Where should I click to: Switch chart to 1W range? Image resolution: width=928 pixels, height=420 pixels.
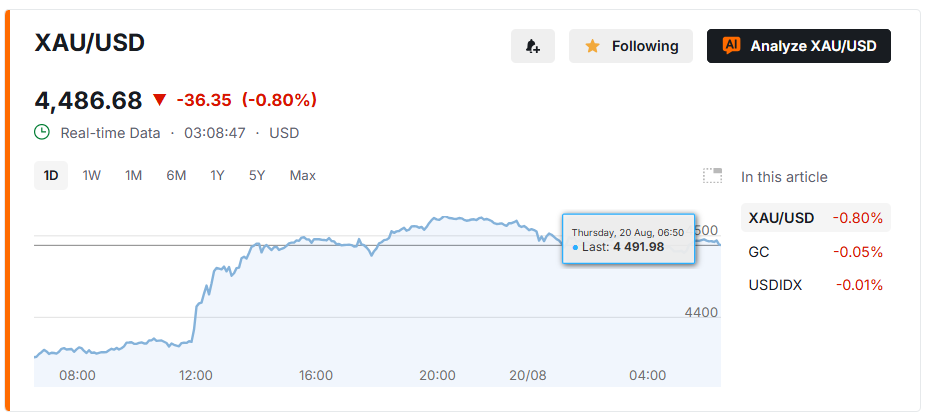pyautogui.click(x=92, y=176)
